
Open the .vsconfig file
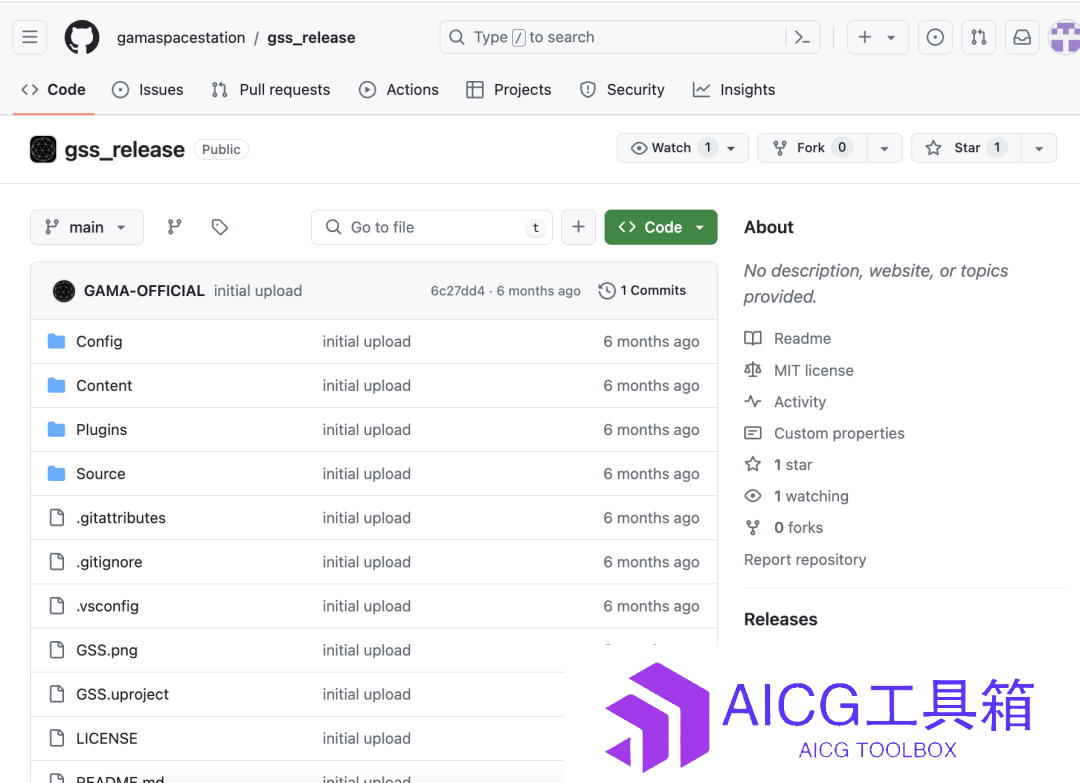[107, 606]
